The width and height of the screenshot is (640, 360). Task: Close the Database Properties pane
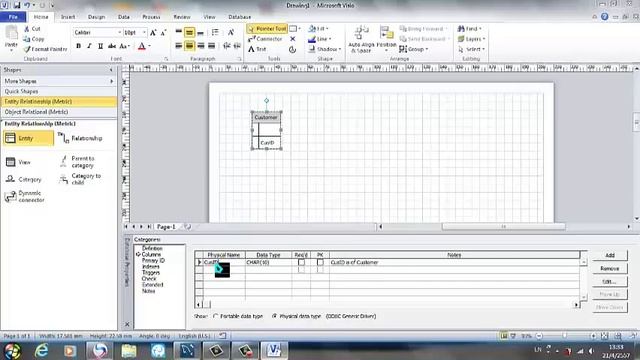click(x=127, y=324)
